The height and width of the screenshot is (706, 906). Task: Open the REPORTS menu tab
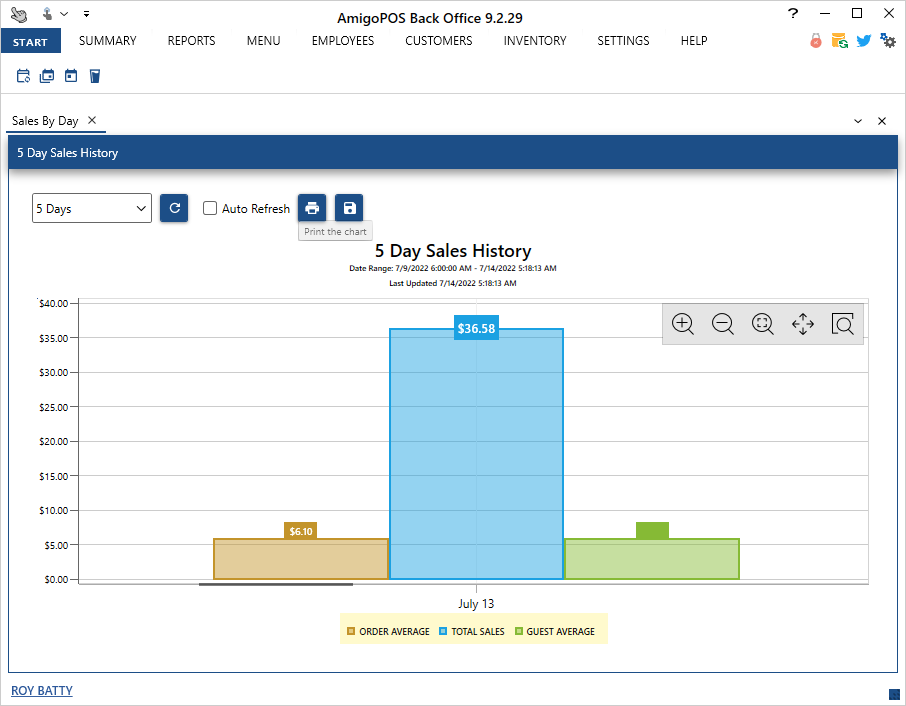pyautogui.click(x=191, y=41)
